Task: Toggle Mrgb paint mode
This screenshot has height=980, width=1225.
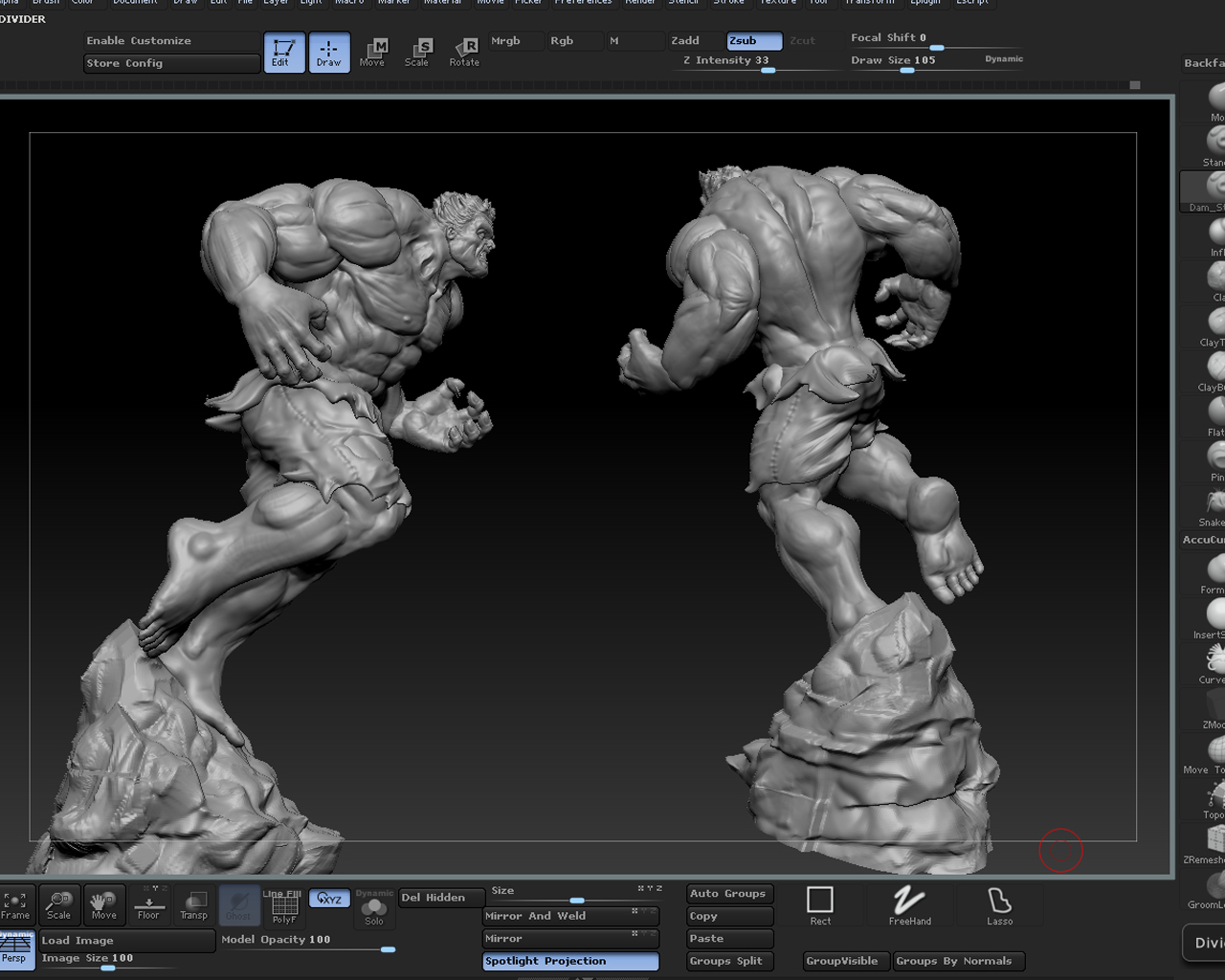Action: click(x=515, y=41)
